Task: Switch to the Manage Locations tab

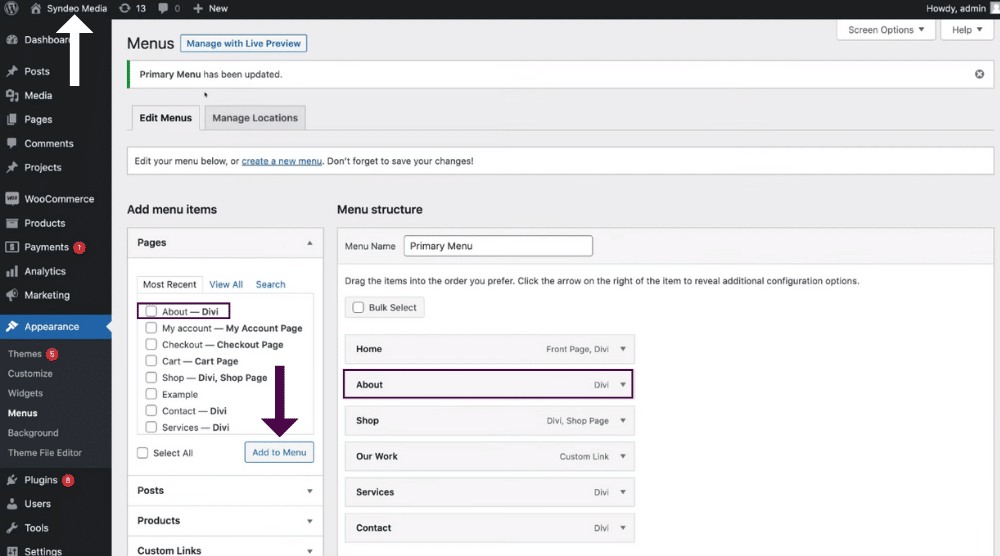Action: (255, 118)
